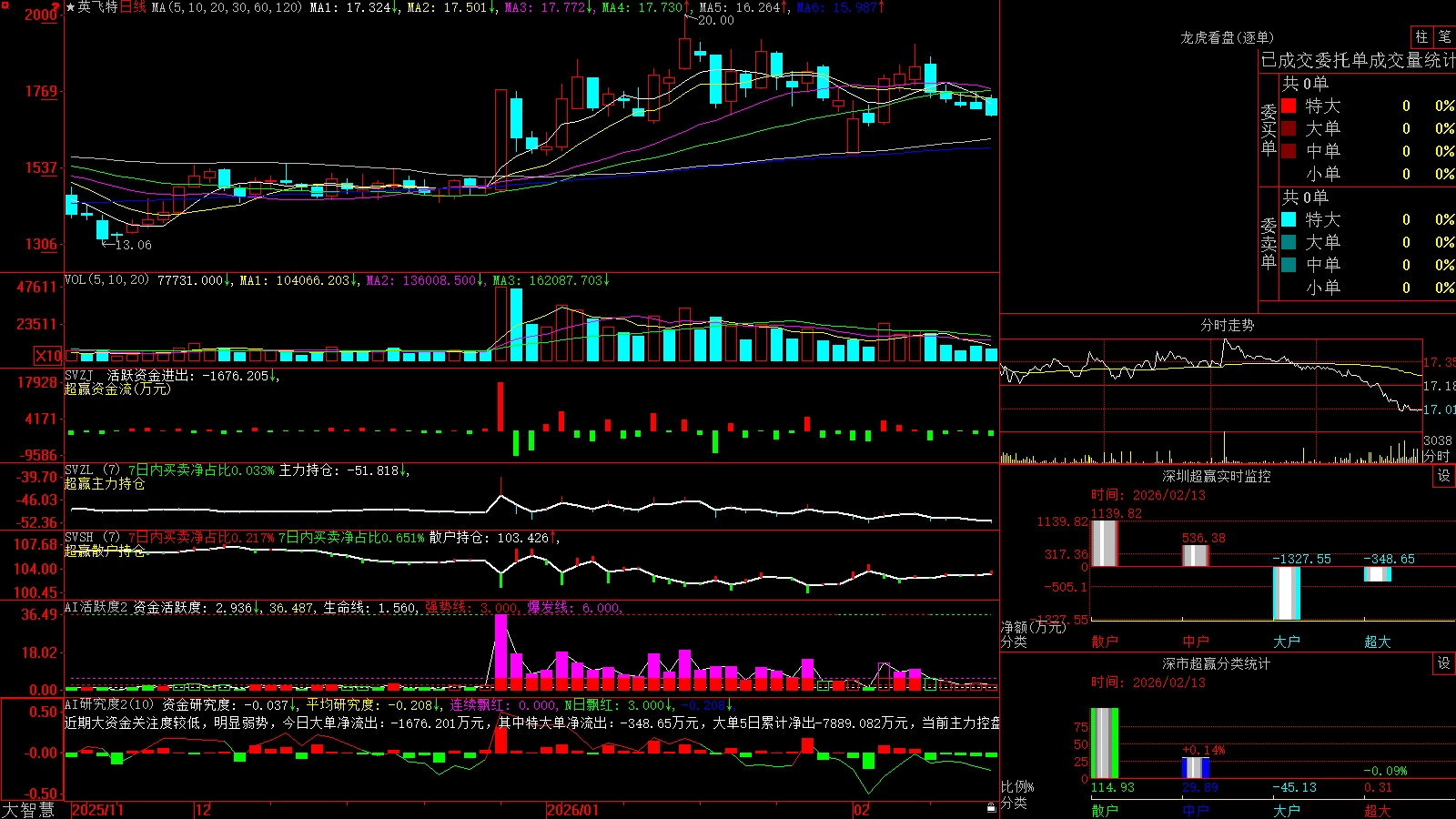Click the 委卖单 section label
Image resolution: width=1456 pixels, height=819 pixels.
coord(1269,243)
